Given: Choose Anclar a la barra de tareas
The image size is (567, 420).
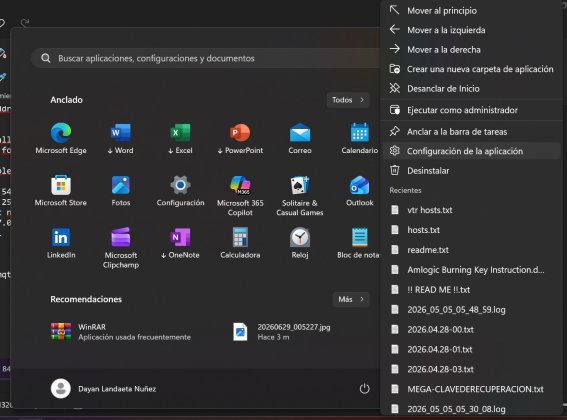Looking at the screenshot, I should click(471, 132).
